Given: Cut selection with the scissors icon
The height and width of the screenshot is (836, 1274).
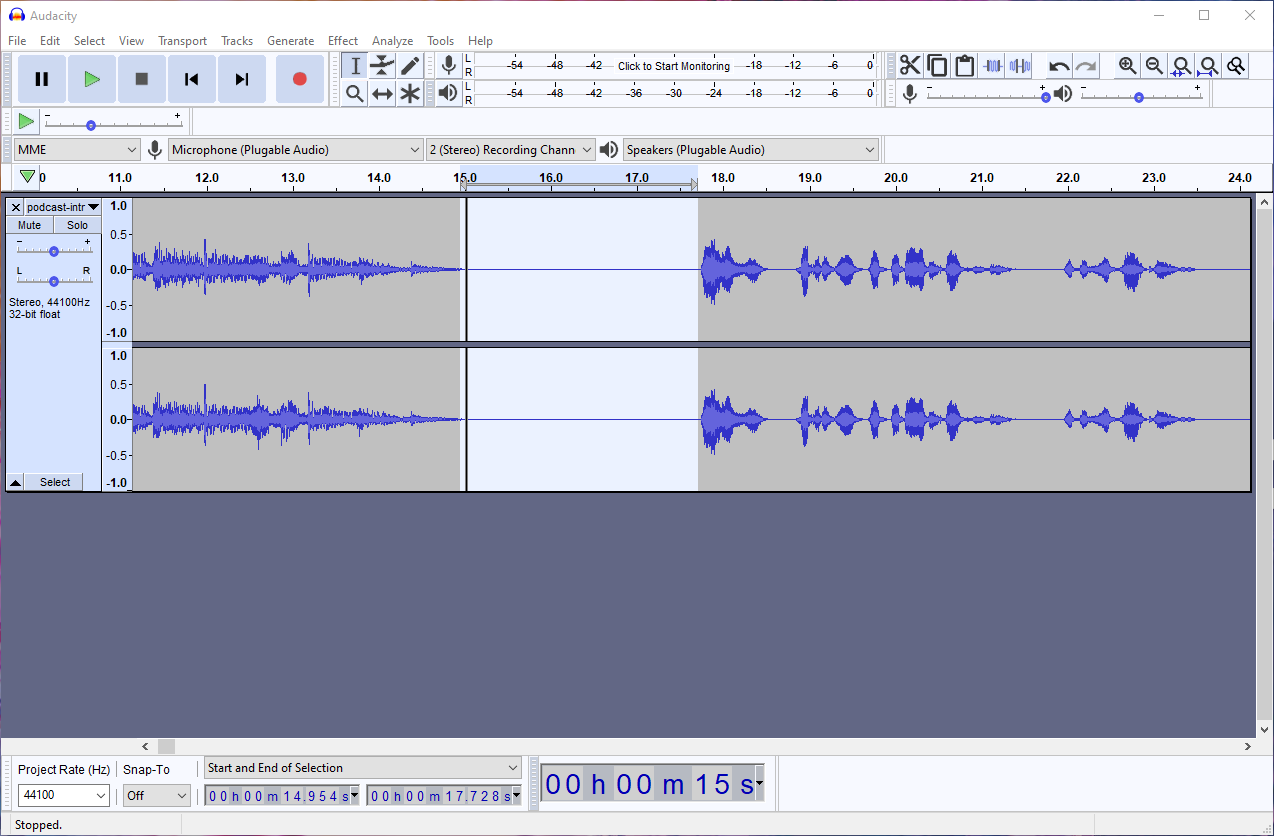Looking at the screenshot, I should (x=910, y=66).
